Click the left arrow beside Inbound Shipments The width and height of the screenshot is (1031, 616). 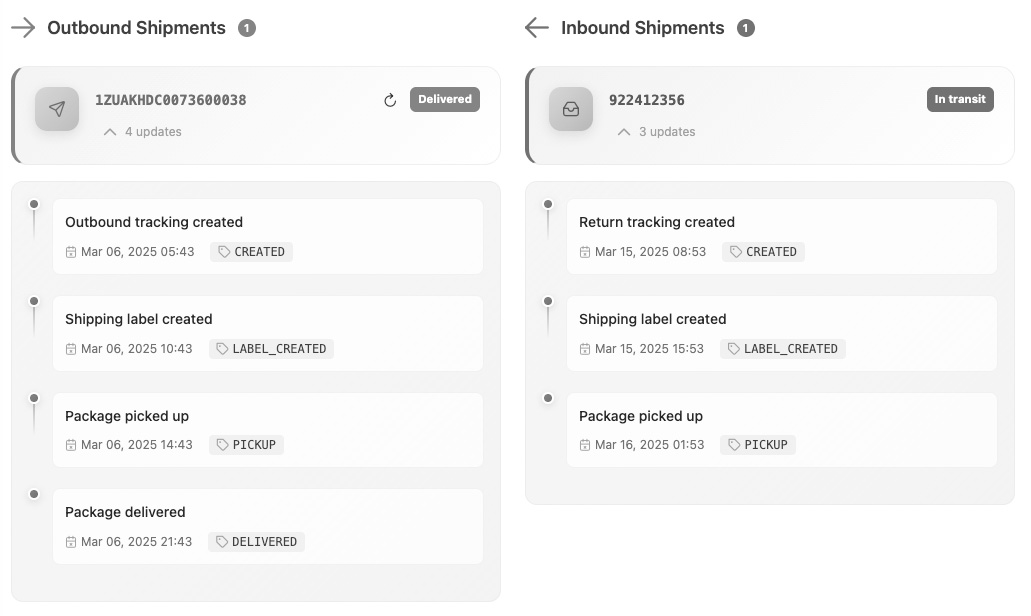tap(537, 28)
